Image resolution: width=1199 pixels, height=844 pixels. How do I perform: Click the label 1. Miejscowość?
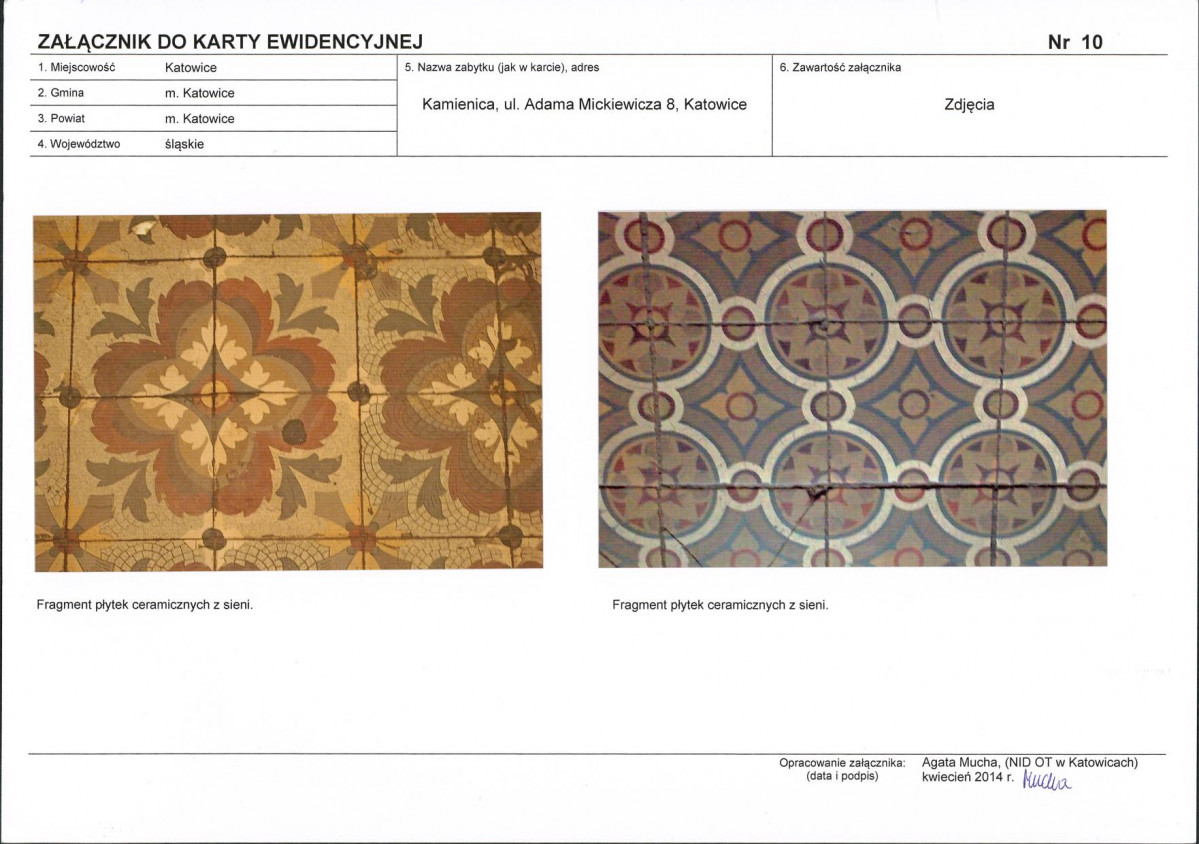point(76,67)
